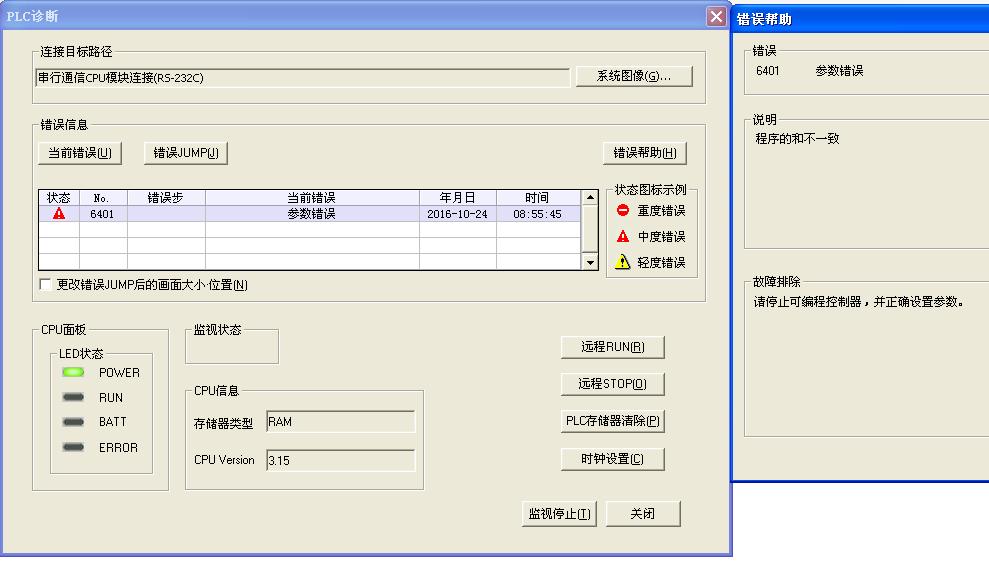
Task: Click the green POWER LED indicator
Action: (x=73, y=373)
